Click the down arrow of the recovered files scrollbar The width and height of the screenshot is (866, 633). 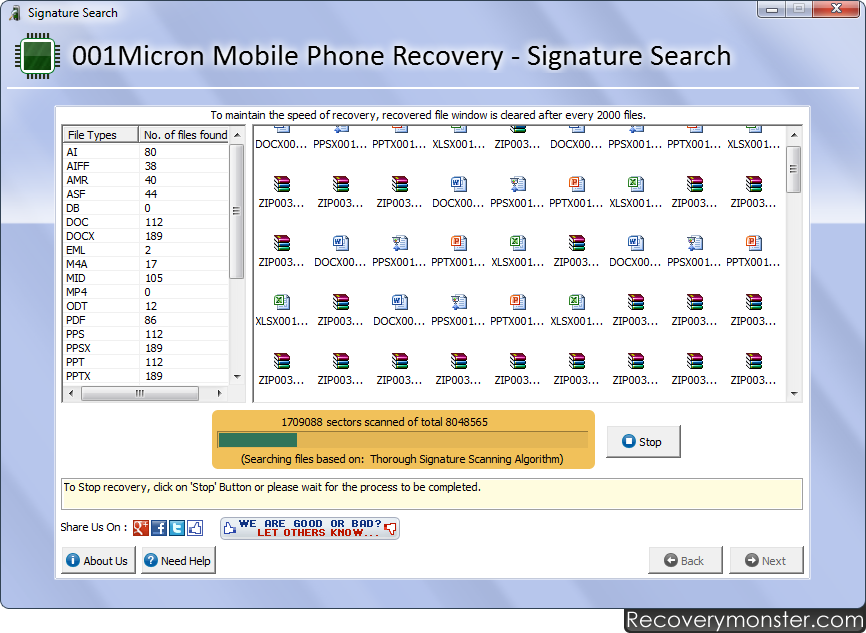coord(794,394)
